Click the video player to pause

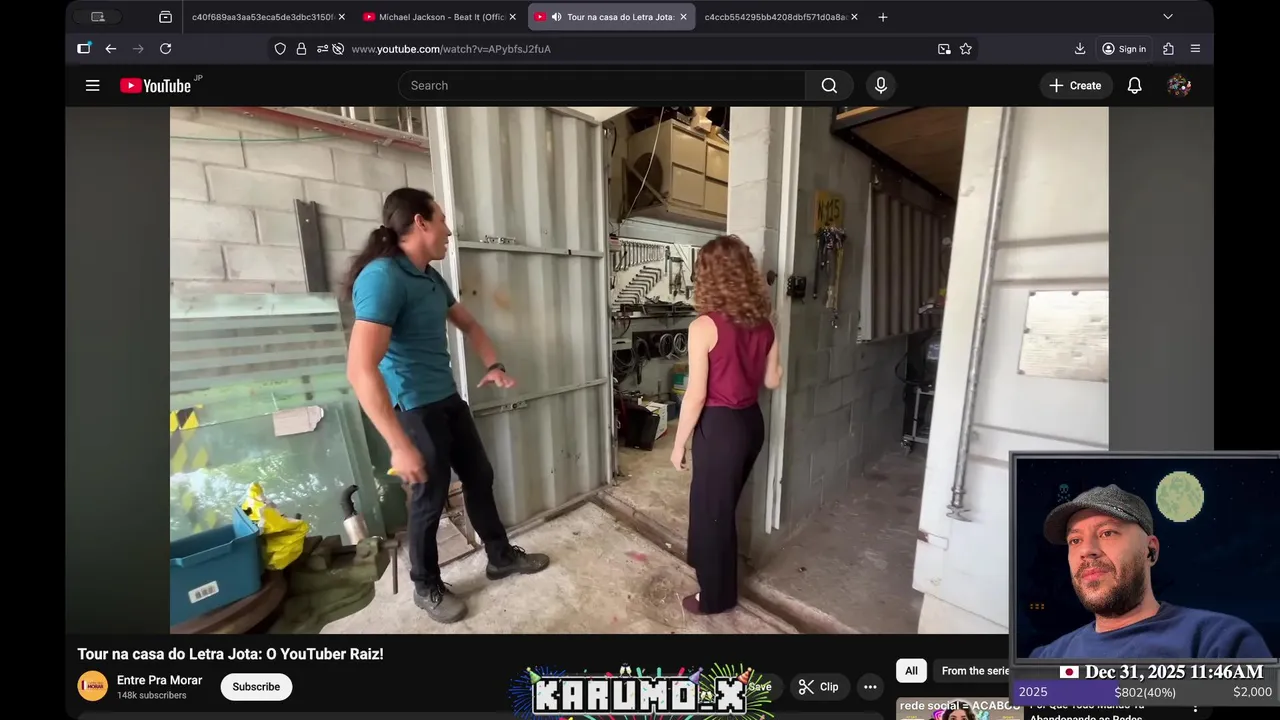639,370
